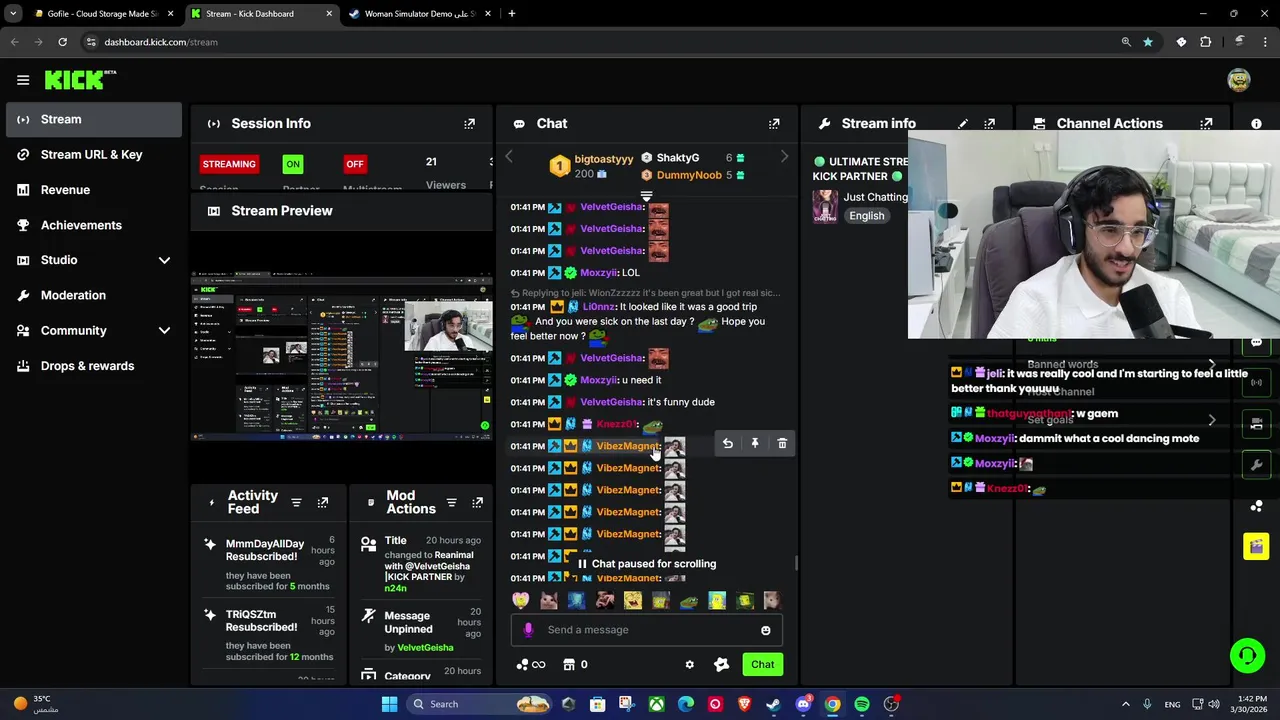Insert the Pepe frog quick emote
The image size is (1280, 720).
[x=689, y=601]
